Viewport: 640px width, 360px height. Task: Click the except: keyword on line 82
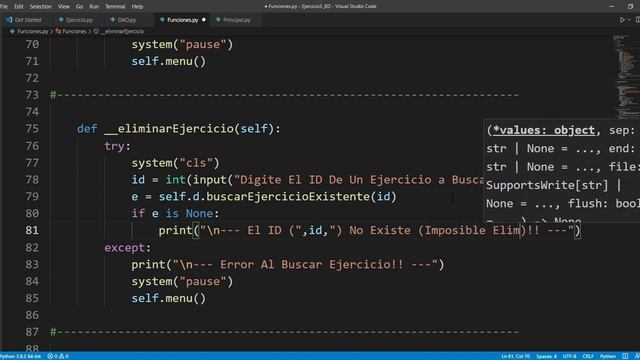pyautogui.click(x=128, y=248)
